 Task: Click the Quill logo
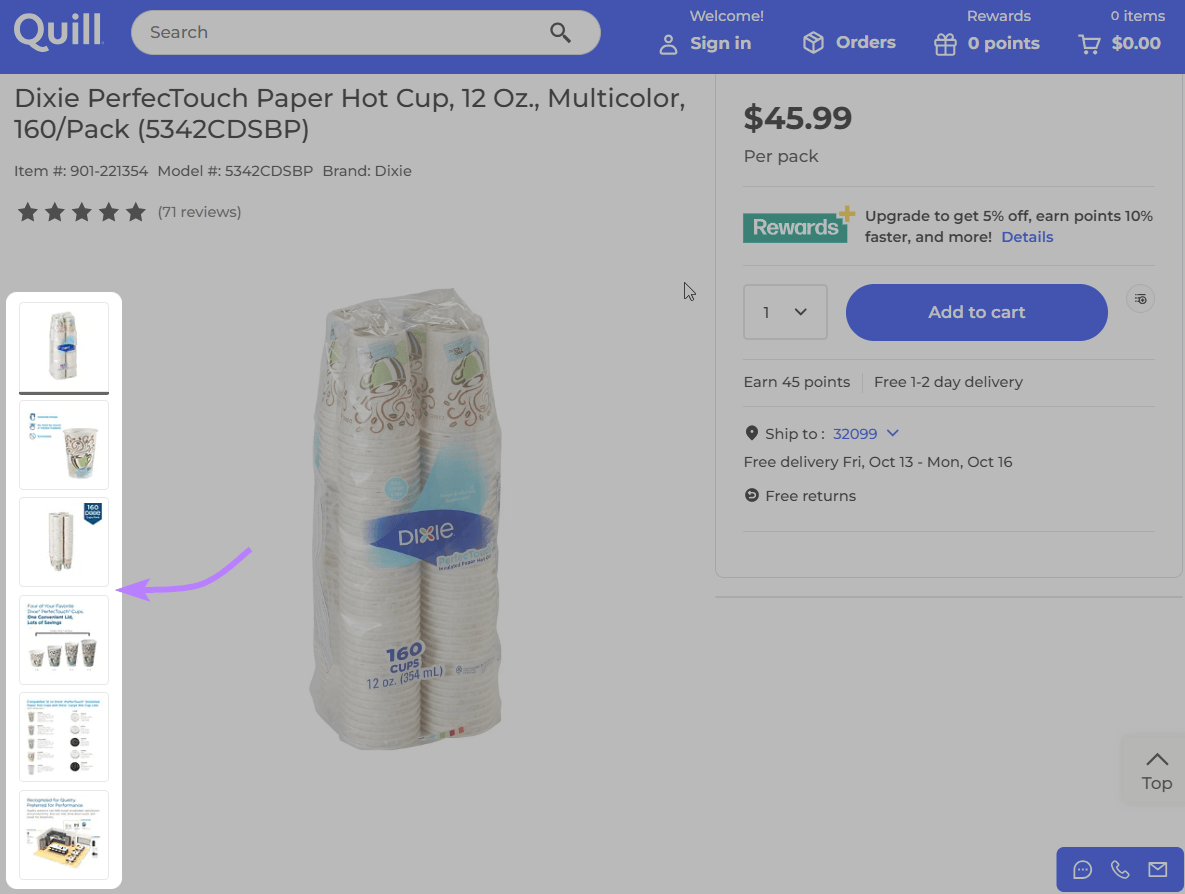tap(57, 31)
